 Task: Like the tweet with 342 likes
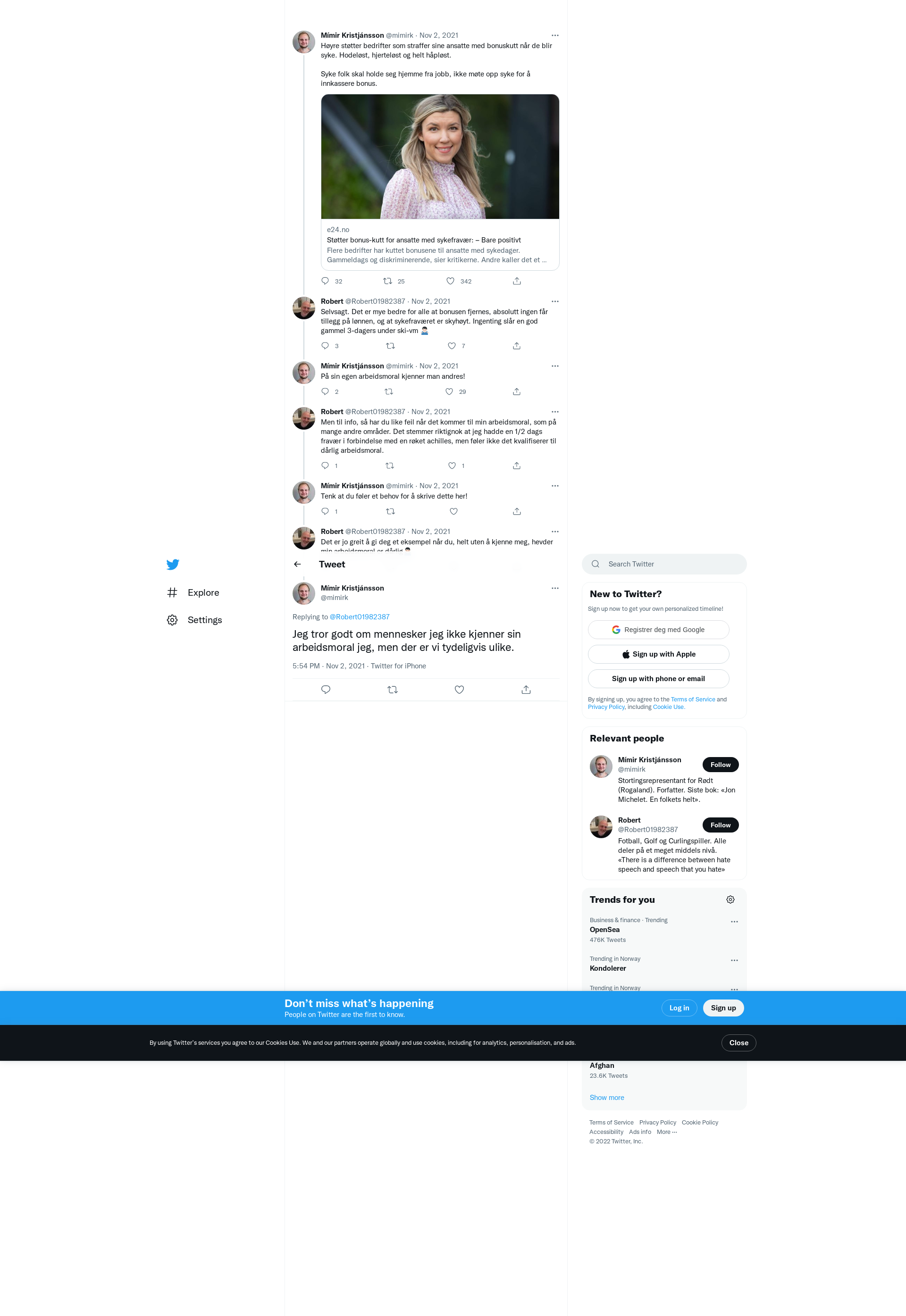(x=450, y=281)
